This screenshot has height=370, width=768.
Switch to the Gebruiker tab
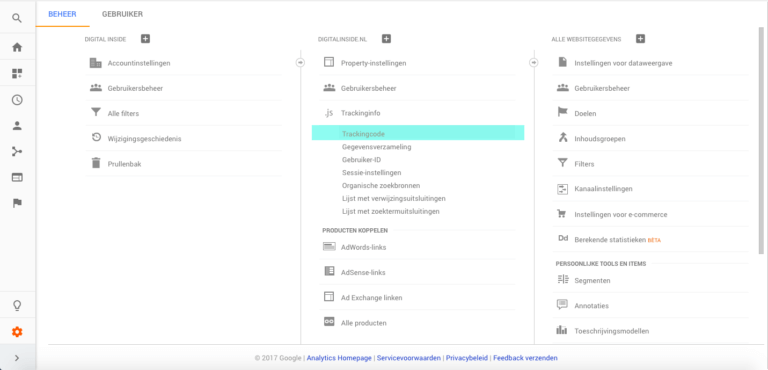pos(122,14)
